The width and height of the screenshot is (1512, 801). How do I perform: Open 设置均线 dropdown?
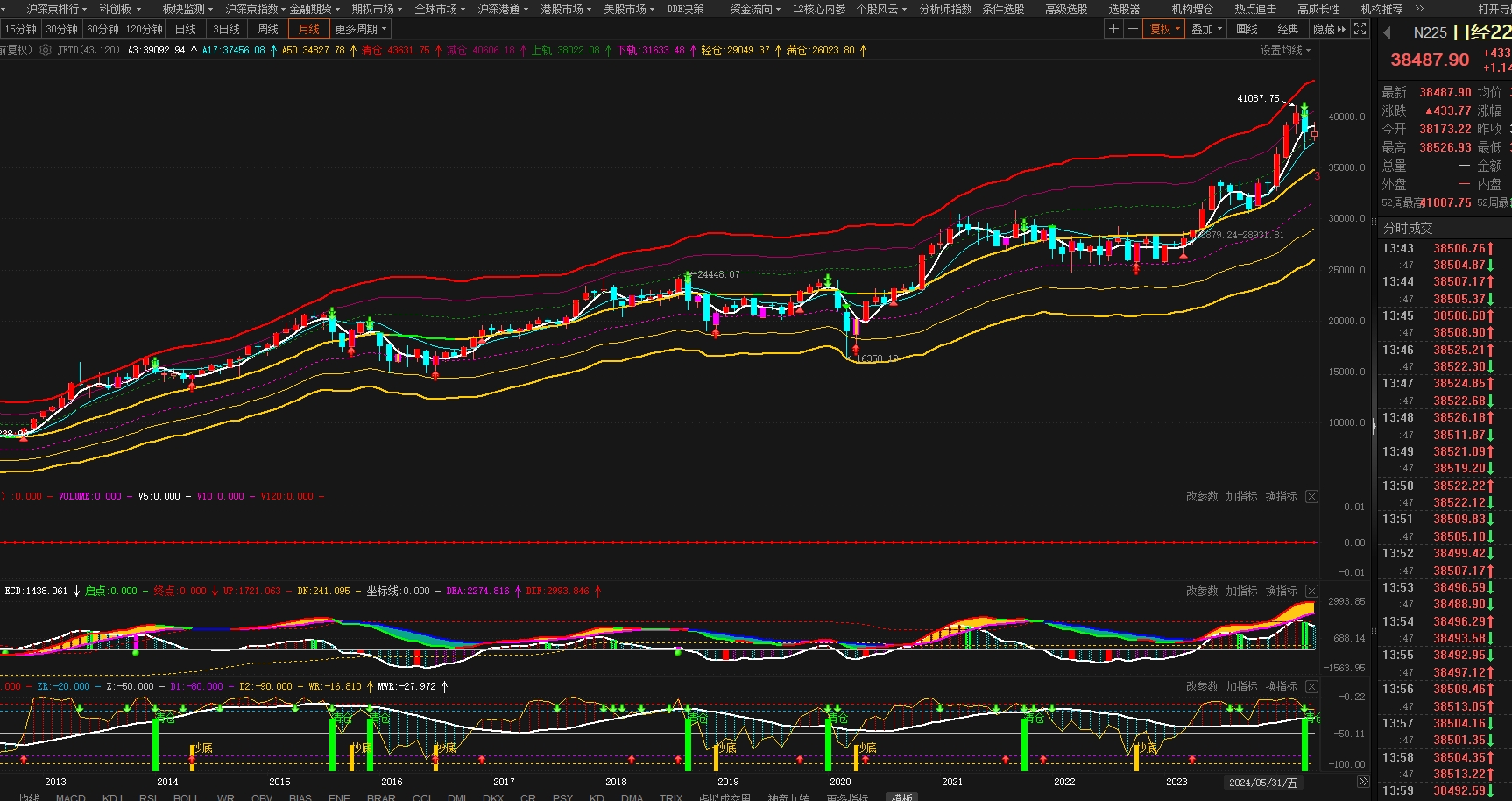pos(1285,50)
